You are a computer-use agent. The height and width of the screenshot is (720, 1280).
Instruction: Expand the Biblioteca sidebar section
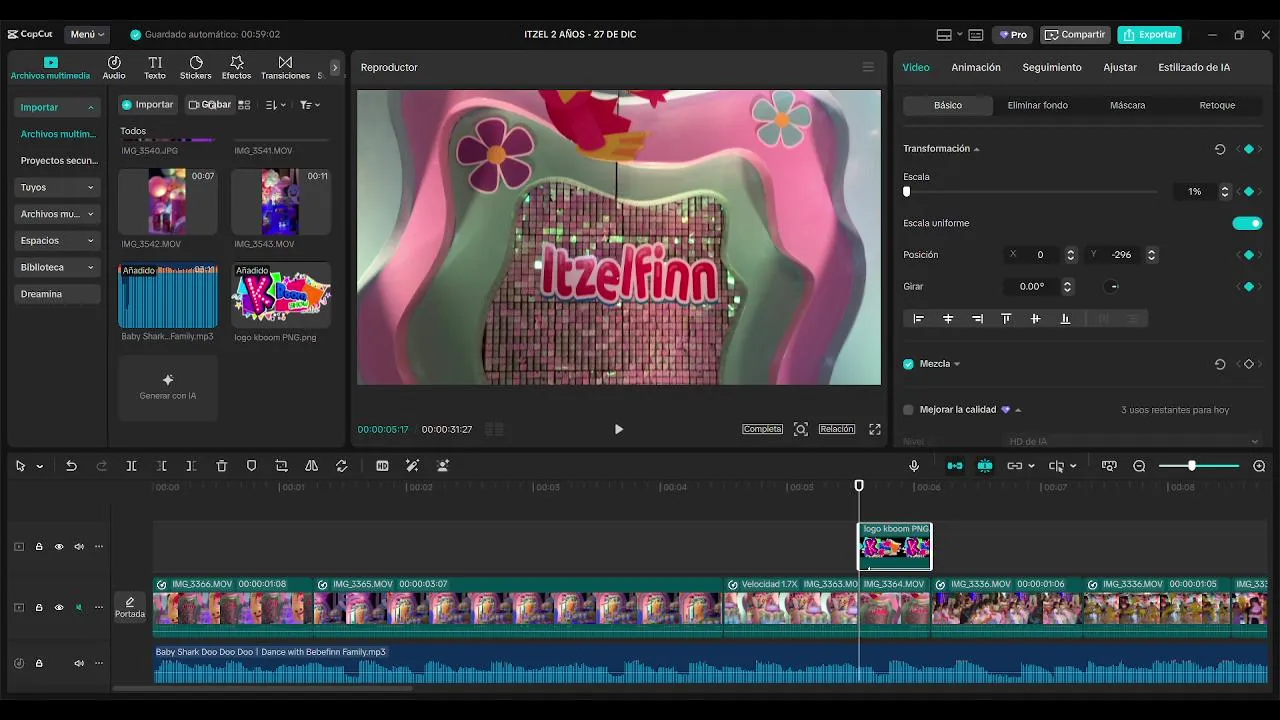pos(57,267)
